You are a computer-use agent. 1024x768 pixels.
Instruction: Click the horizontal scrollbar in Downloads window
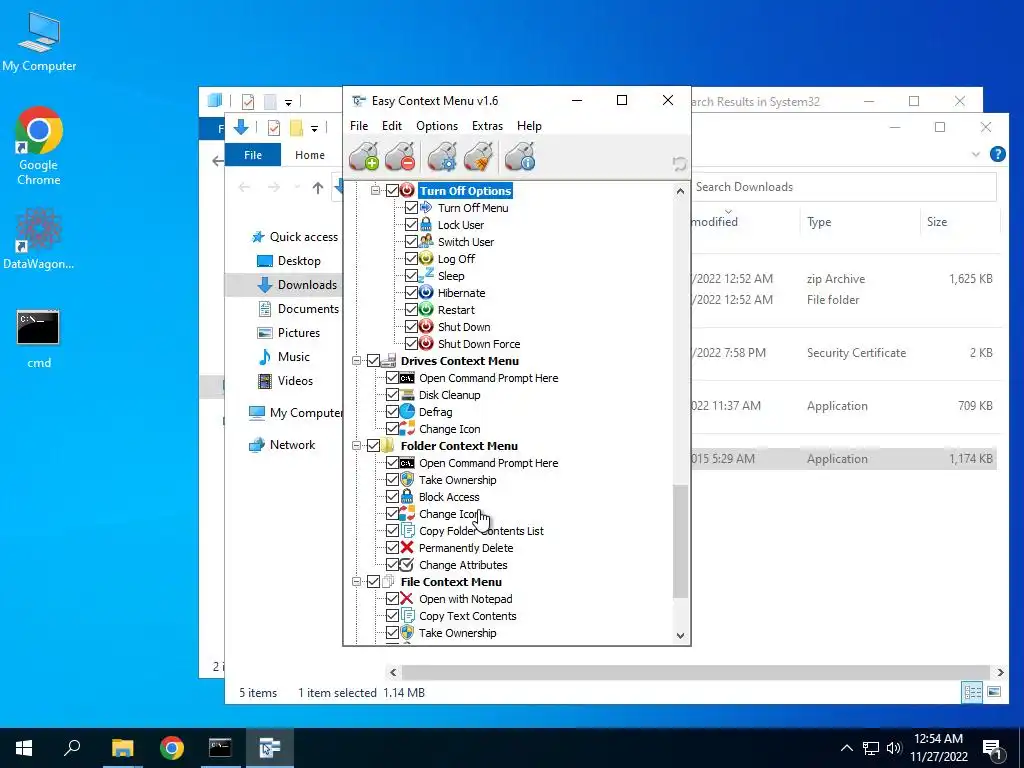click(x=696, y=672)
